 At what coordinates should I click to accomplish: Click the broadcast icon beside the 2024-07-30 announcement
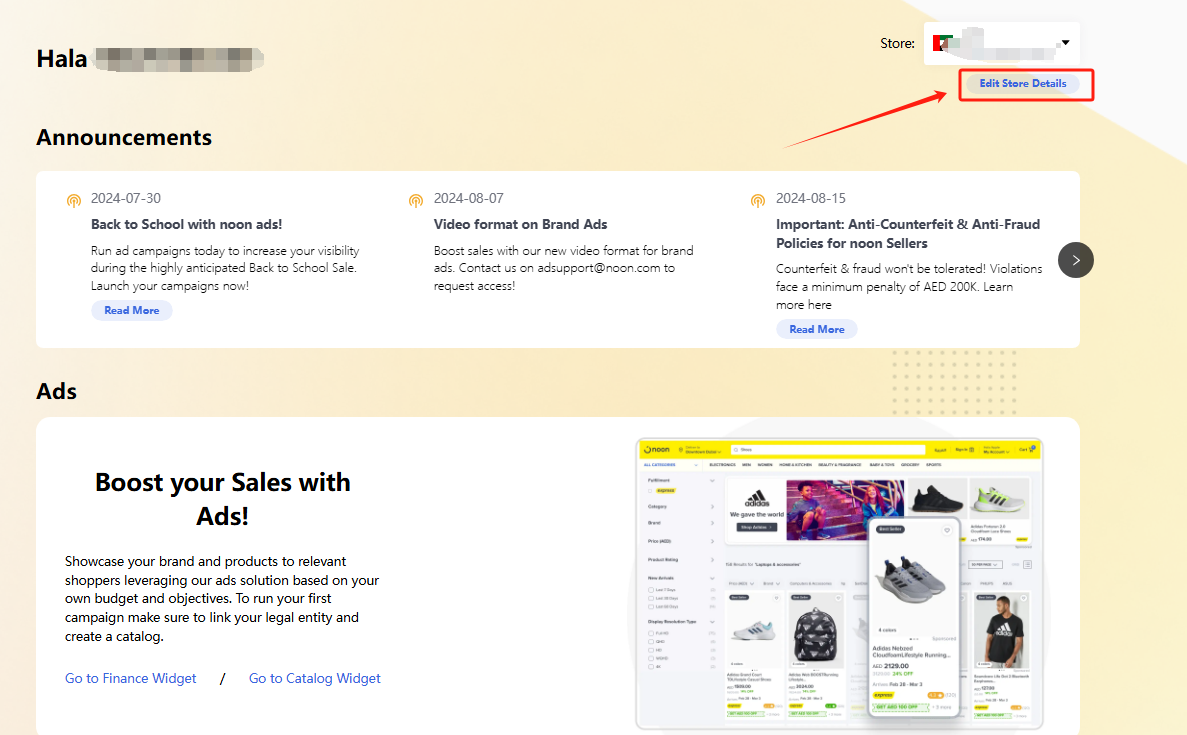(74, 201)
